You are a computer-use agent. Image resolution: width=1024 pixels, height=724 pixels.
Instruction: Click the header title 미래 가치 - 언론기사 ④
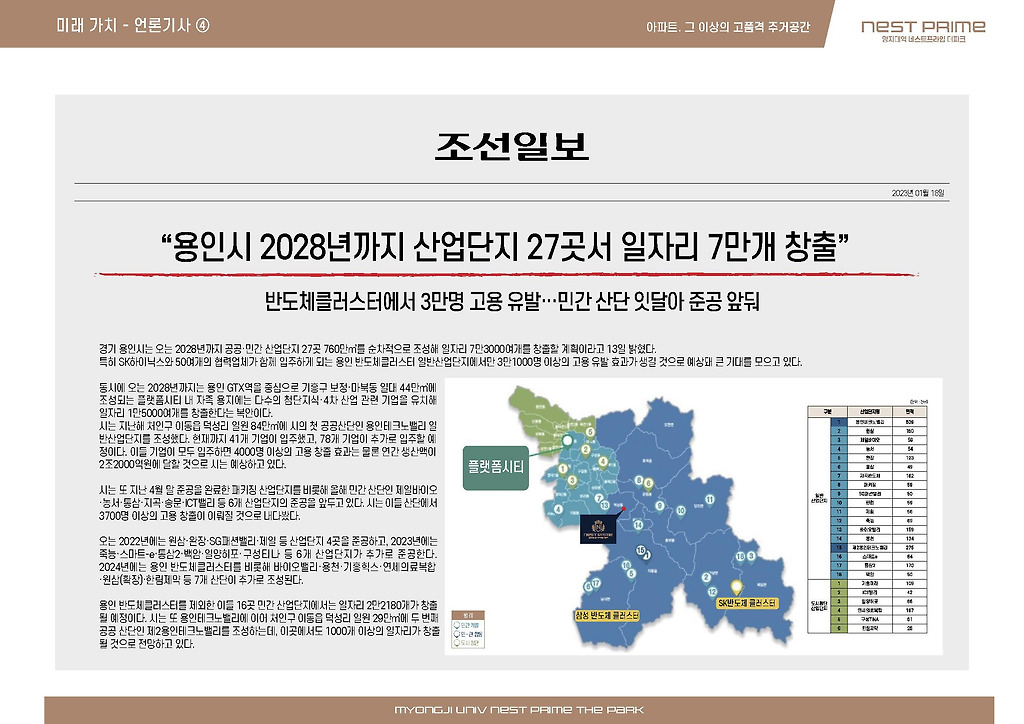[133, 25]
